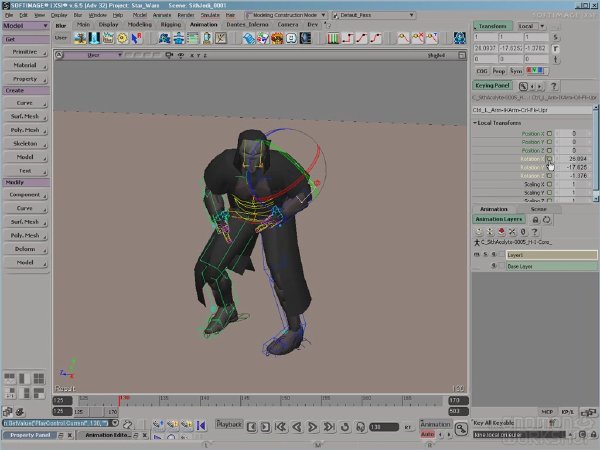Toggle the Position X key checkbox
This screenshot has width=600, height=450.
pos(549,134)
